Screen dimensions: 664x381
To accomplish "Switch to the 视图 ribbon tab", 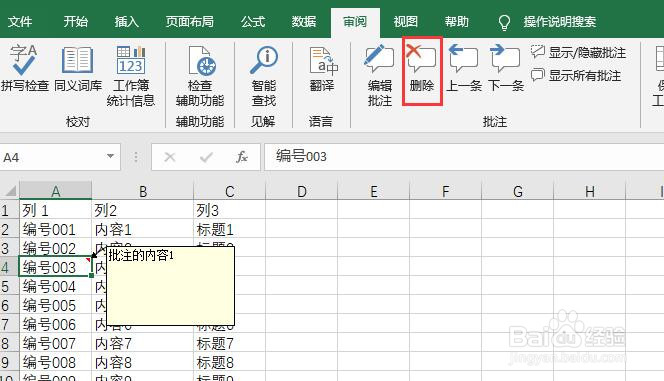I will pyautogui.click(x=405, y=21).
